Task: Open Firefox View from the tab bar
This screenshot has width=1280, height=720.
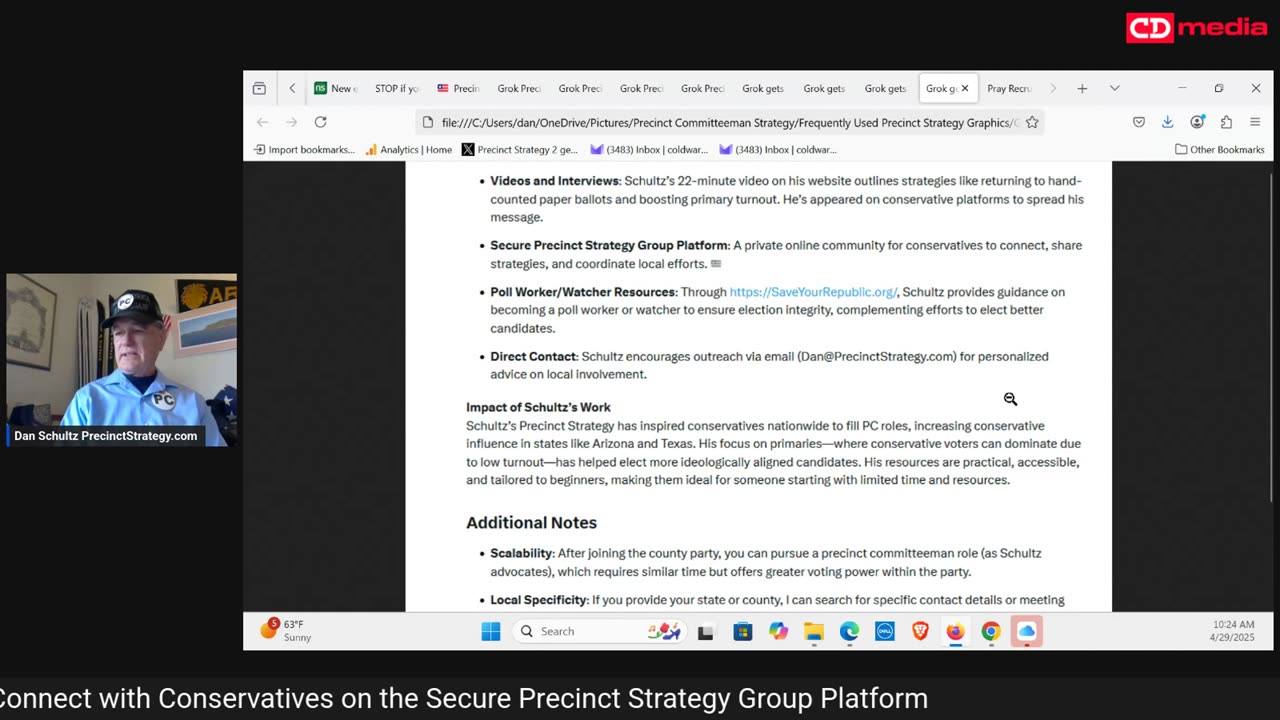Action: point(259,88)
